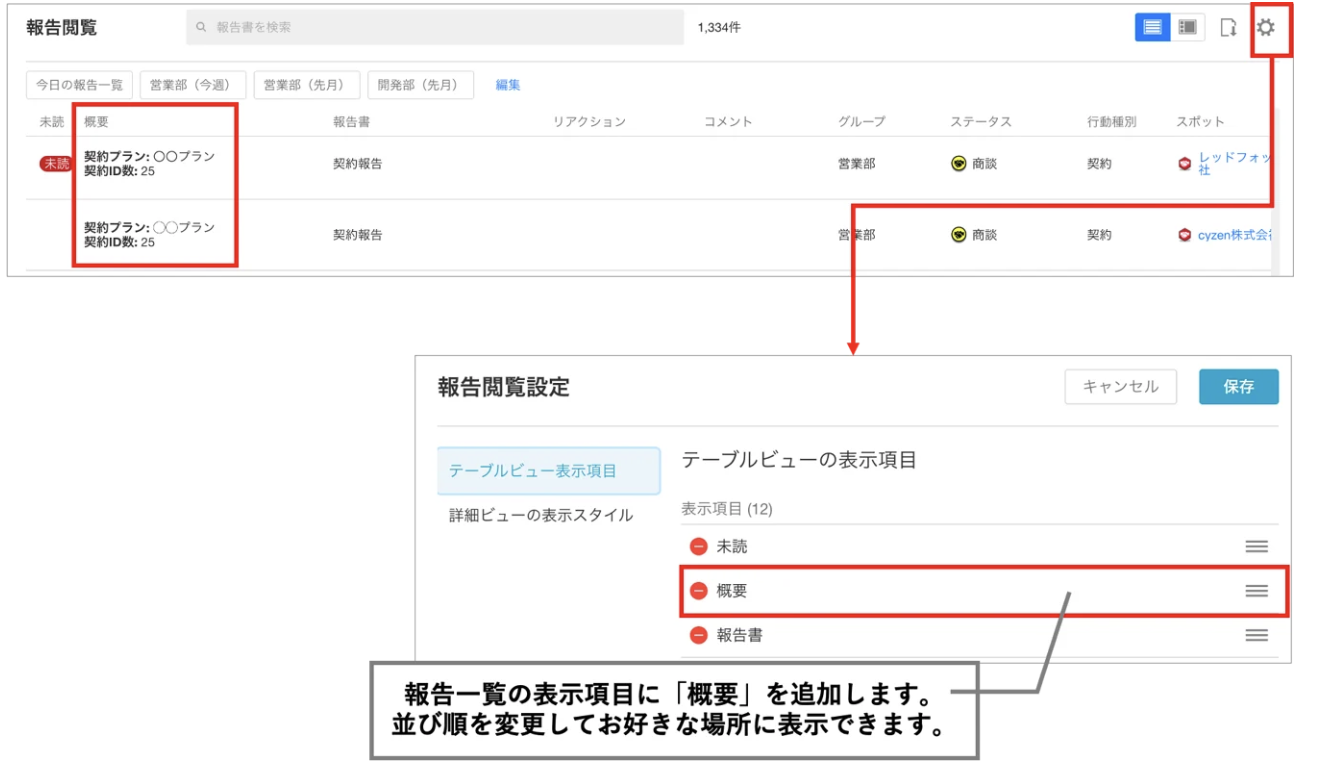
Task: Select the 営業部（今週） filter
Action: tap(193, 85)
